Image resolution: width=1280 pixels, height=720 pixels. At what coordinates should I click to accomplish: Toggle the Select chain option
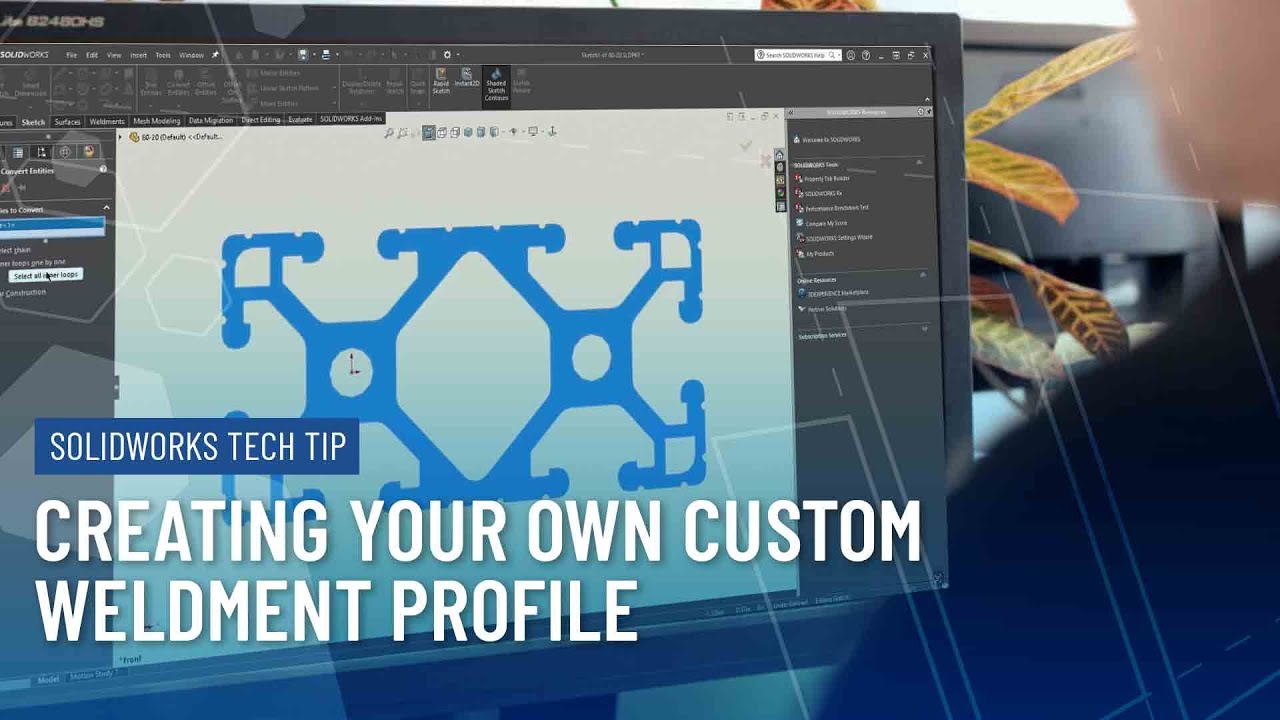(x=15, y=250)
